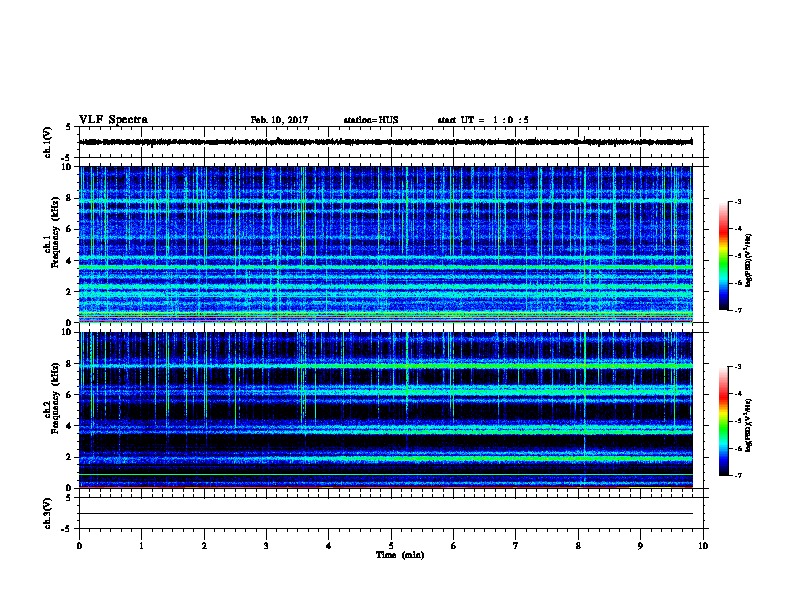Click the "-3" label on ch.2 color scale
This screenshot has height=612, width=792.
tap(738, 367)
